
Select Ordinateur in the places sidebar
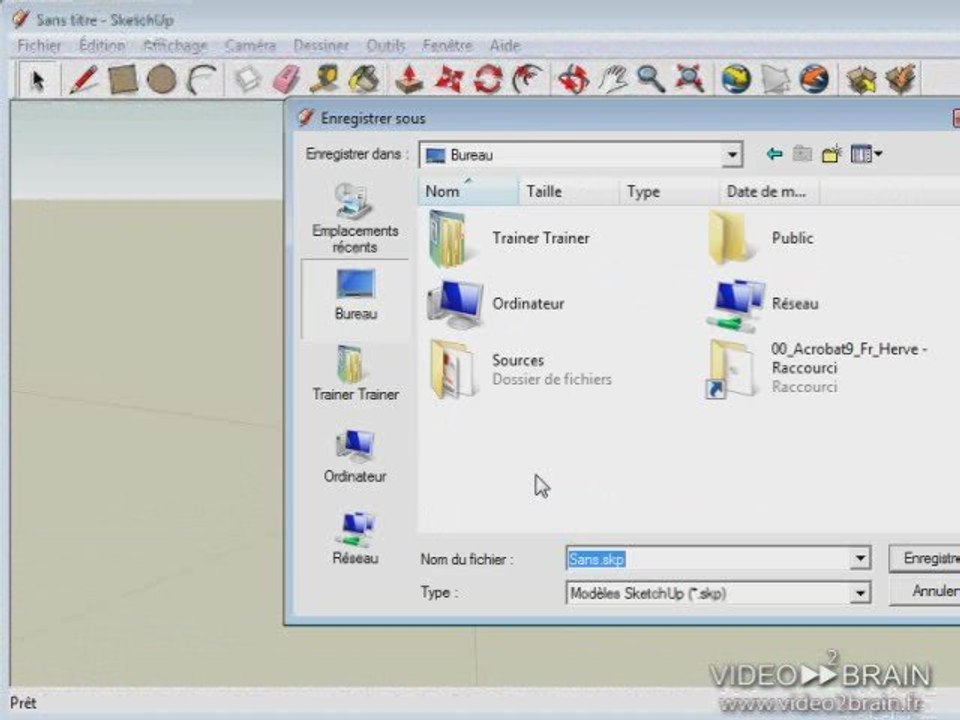[x=355, y=456]
